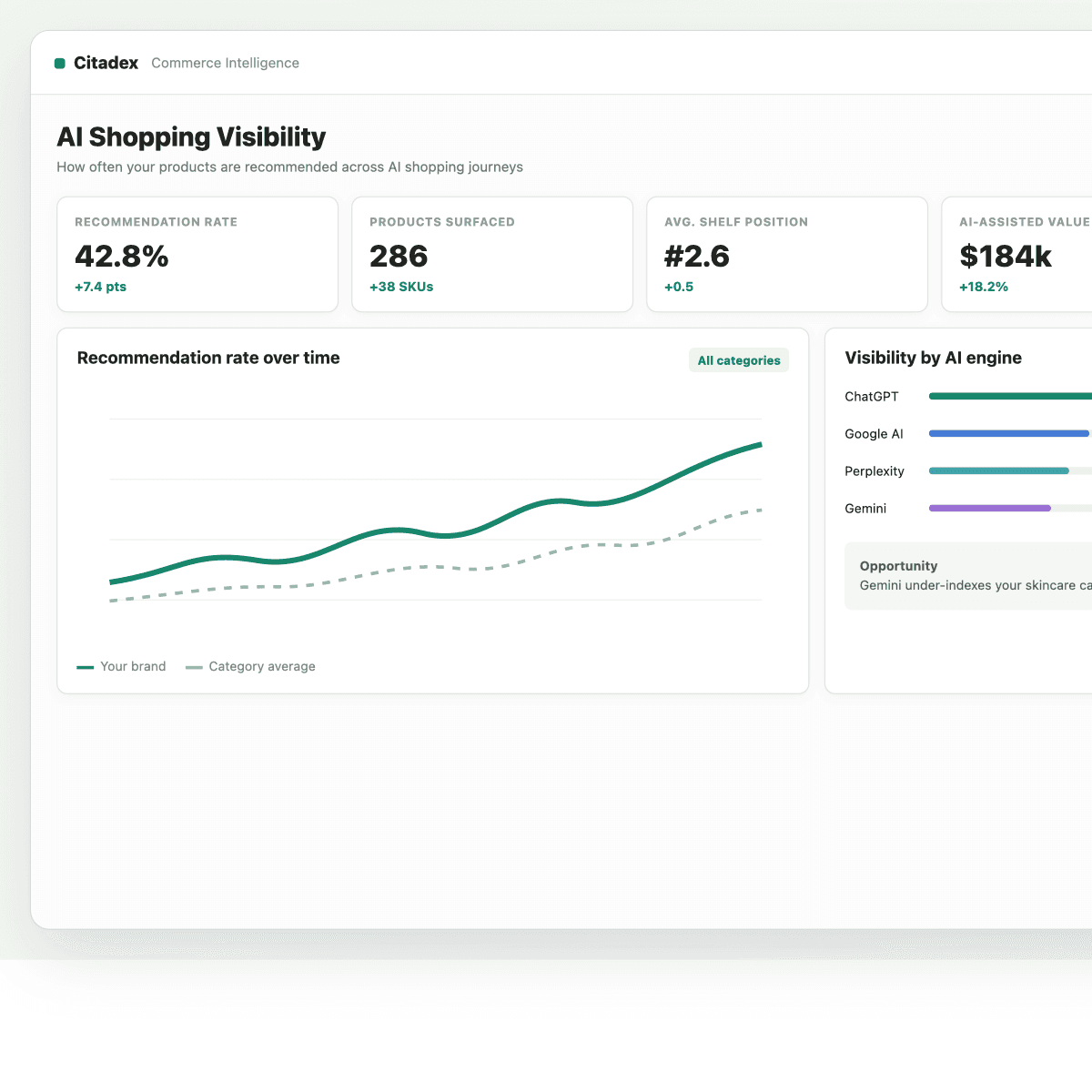
Task: Click the Perplexity visibility bar
Action: click(998, 471)
